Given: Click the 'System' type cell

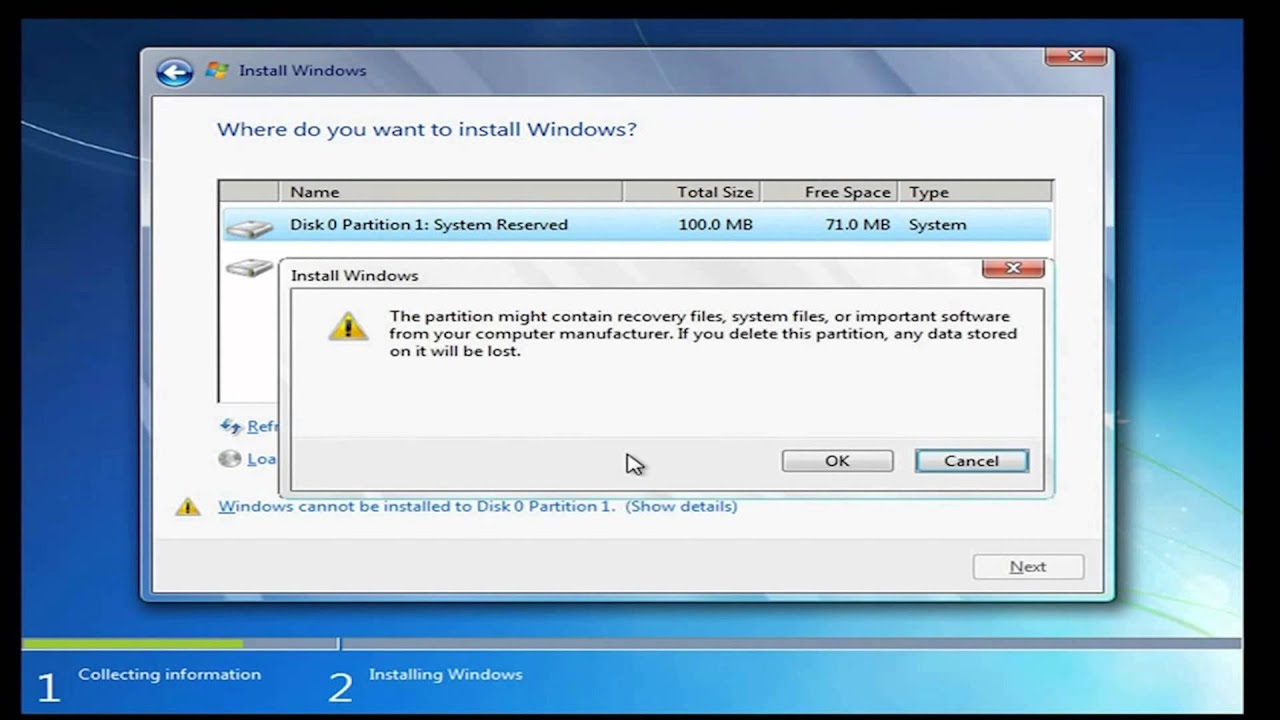Looking at the screenshot, I should 937,225.
